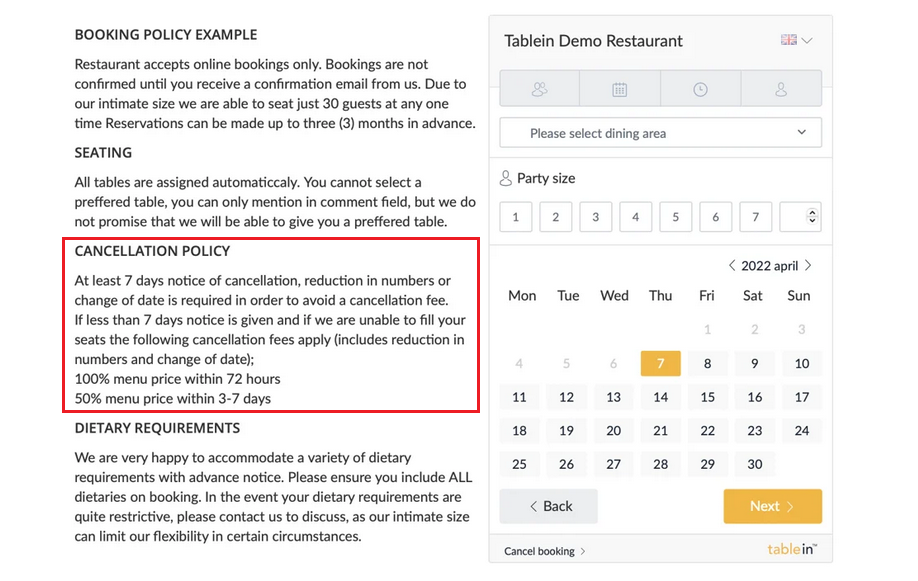The image size is (918, 581).
Task: Expand the language selector chevron
Action: point(806,41)
